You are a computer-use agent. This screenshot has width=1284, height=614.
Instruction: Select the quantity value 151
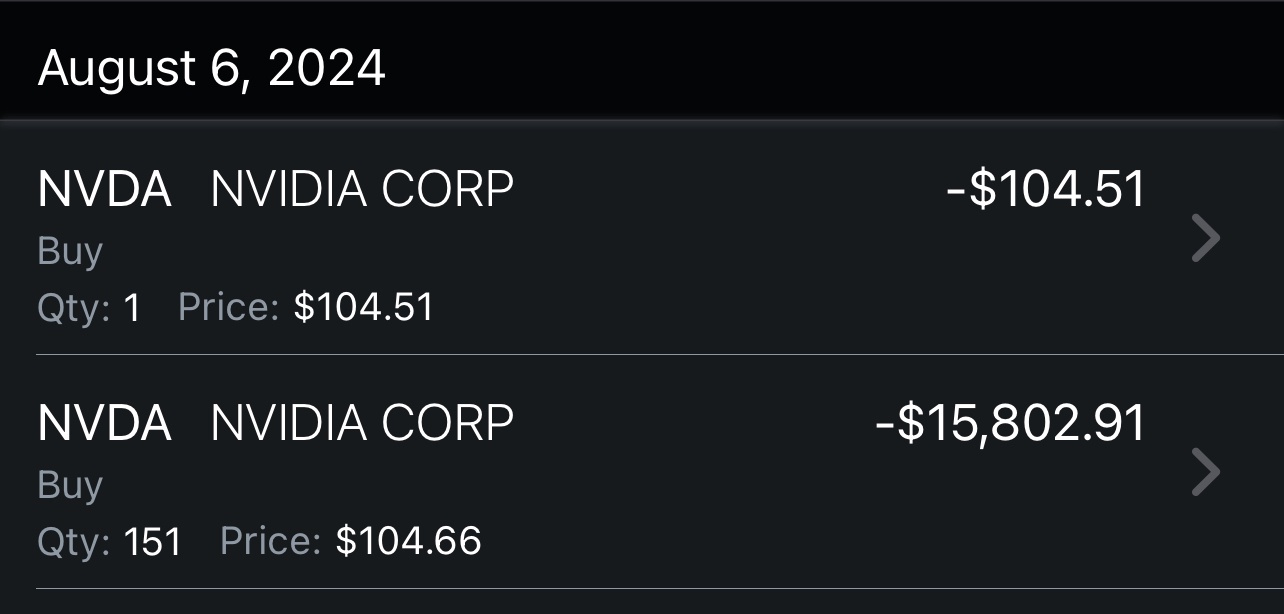point(152,542)
